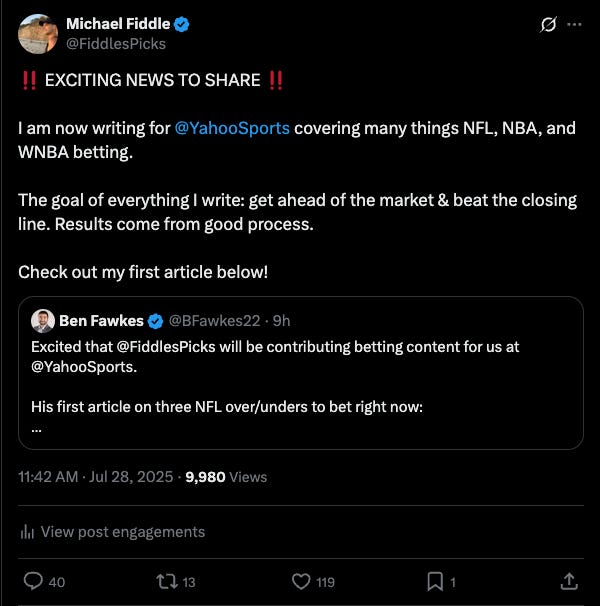Like the post with the heart icon

click(x=301, y=581)
